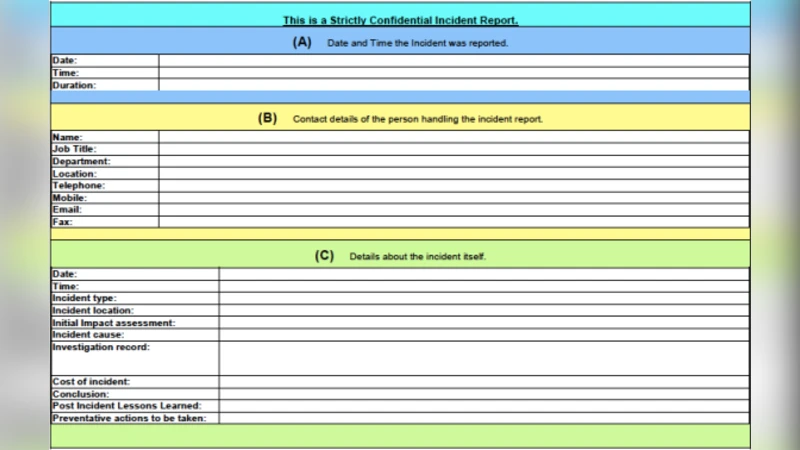Click the Preventative actions to be taken field

click(483, 418)
